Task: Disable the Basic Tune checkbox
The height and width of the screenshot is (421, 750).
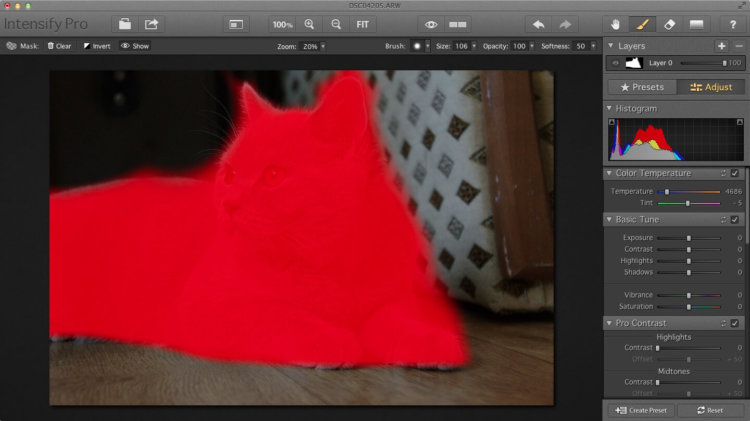Action: (735, 220)
